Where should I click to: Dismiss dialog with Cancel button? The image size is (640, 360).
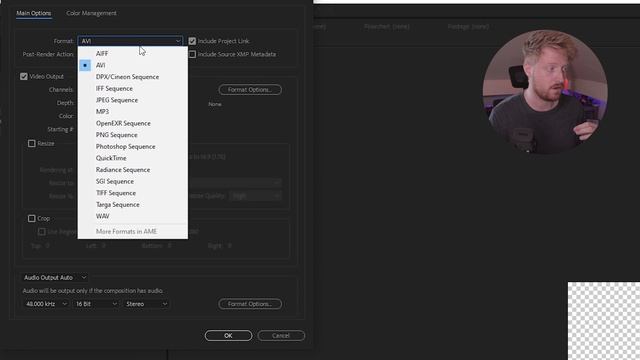click(281, 336)
